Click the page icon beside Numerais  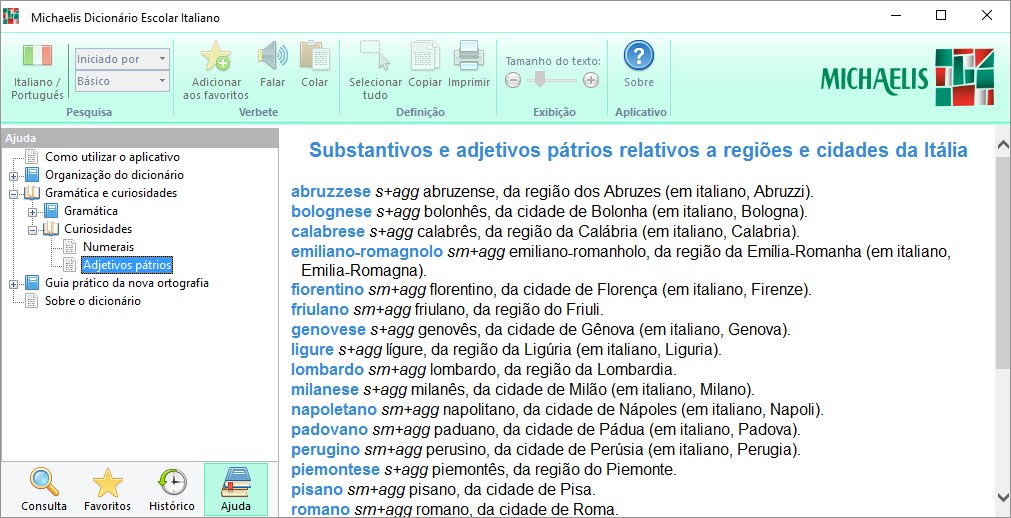(x=70, y=247)
